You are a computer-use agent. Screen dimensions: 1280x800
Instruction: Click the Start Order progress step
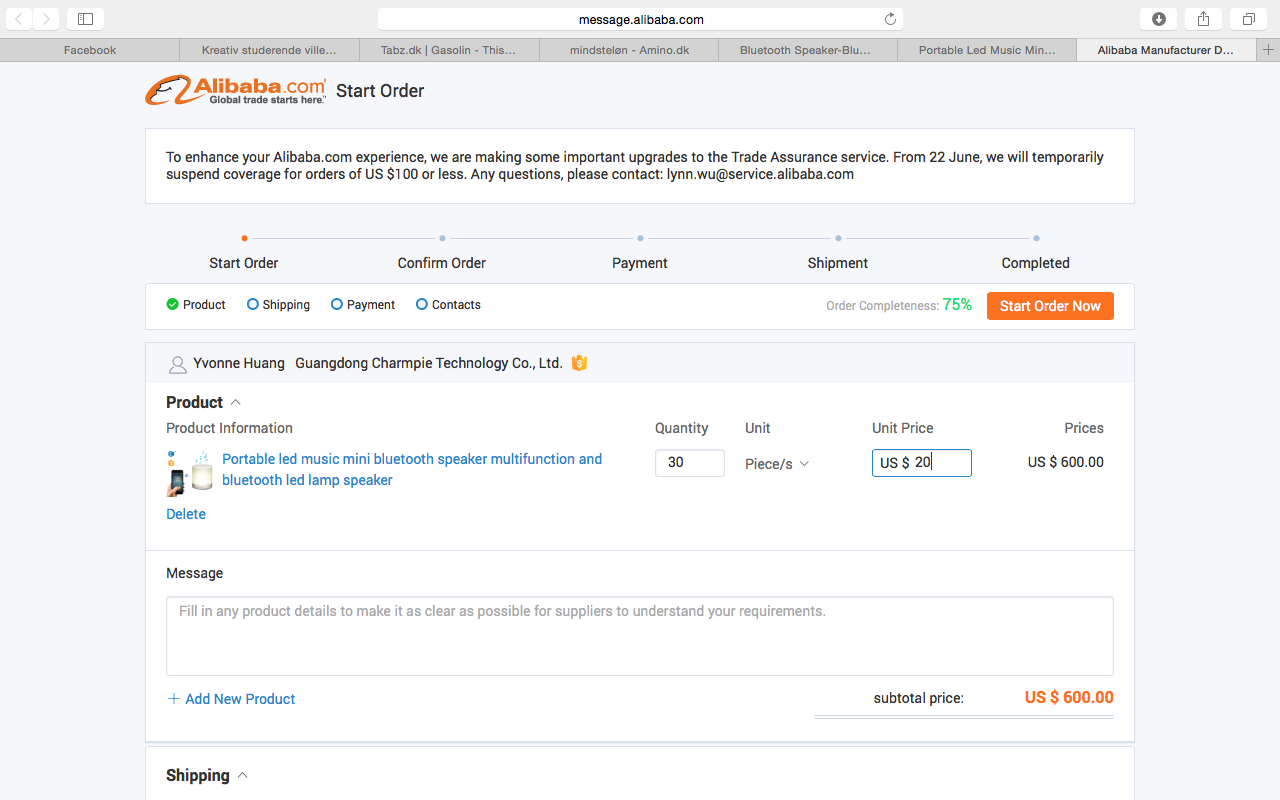coord(244,263)
